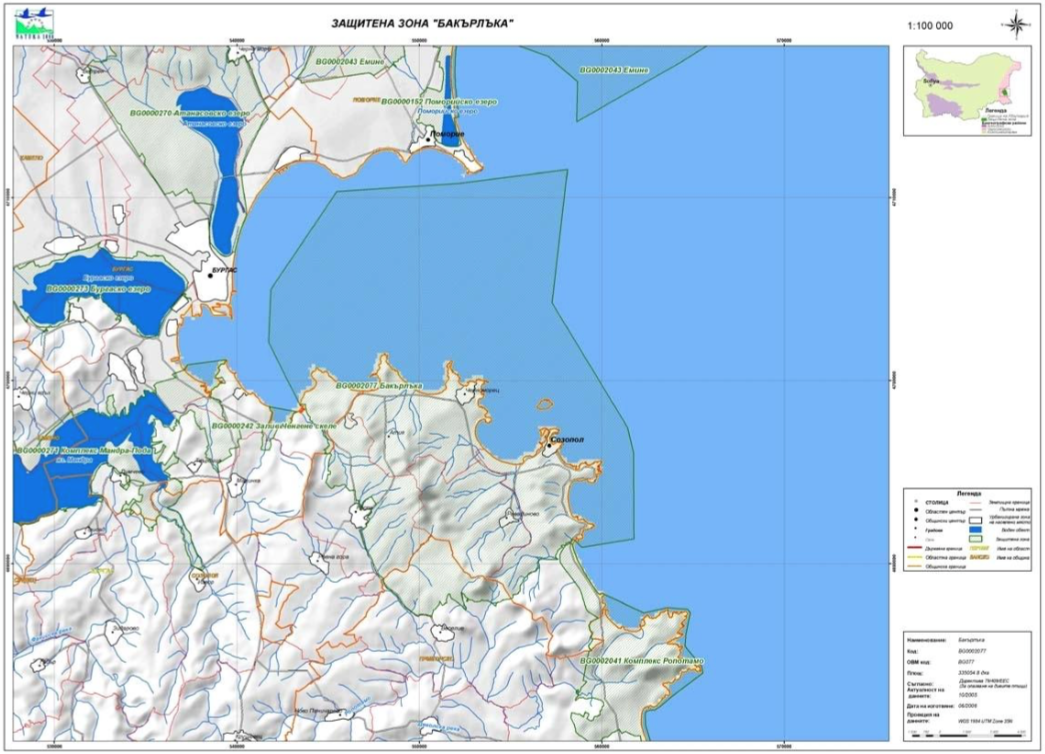
Task: Click the СТОЛИЦА capital symbol in legend
Action: tap(916, 500)
